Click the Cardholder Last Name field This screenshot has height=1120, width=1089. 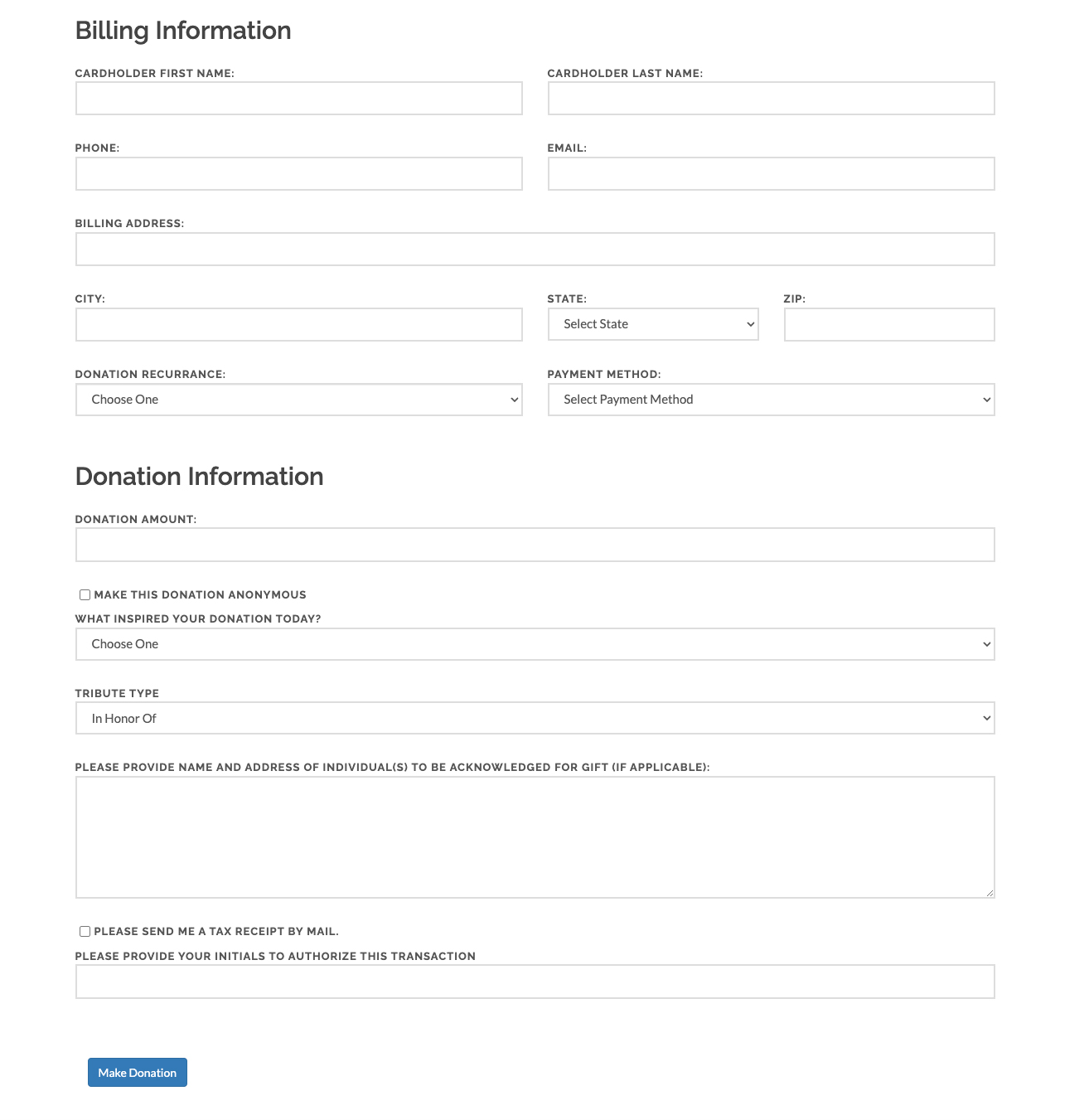[x=771, y=99]
